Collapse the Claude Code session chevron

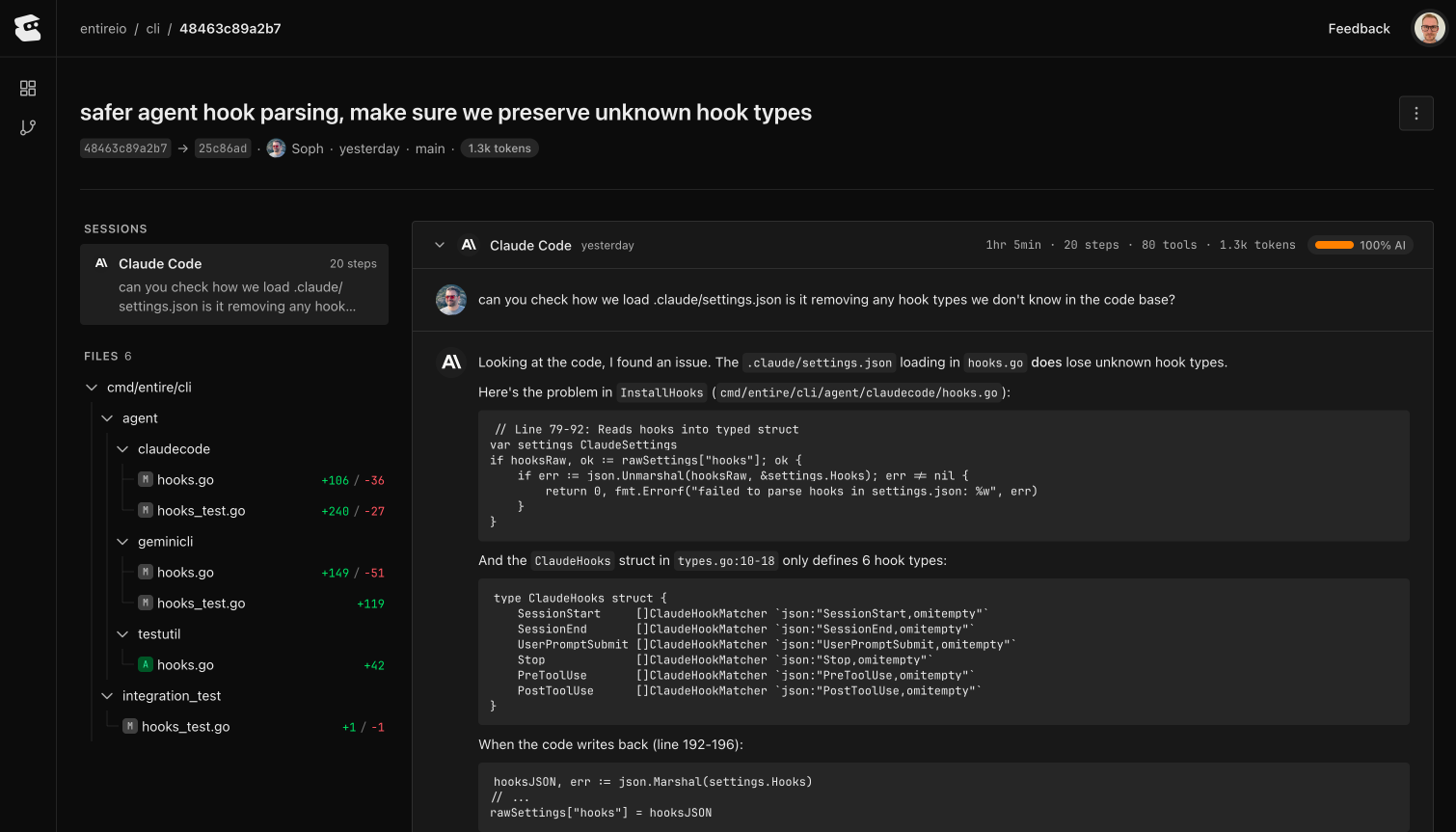pyautogui.click(x=440, y=245)
